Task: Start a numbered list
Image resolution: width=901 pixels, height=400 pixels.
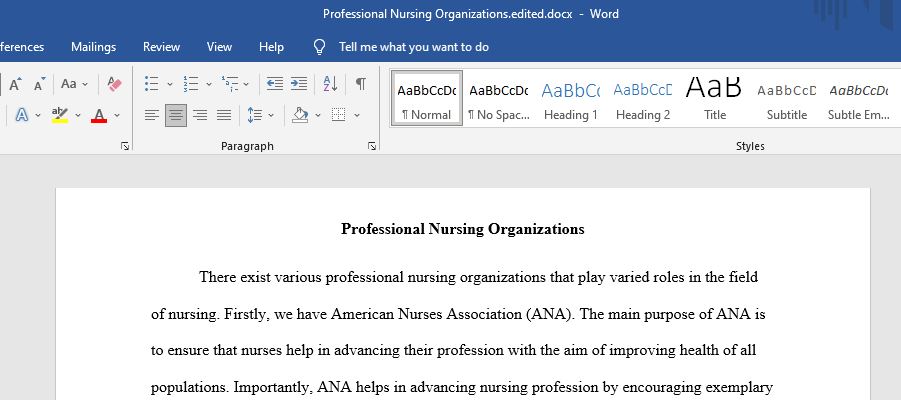Action: pyautogui.click(x=191, y=84)
